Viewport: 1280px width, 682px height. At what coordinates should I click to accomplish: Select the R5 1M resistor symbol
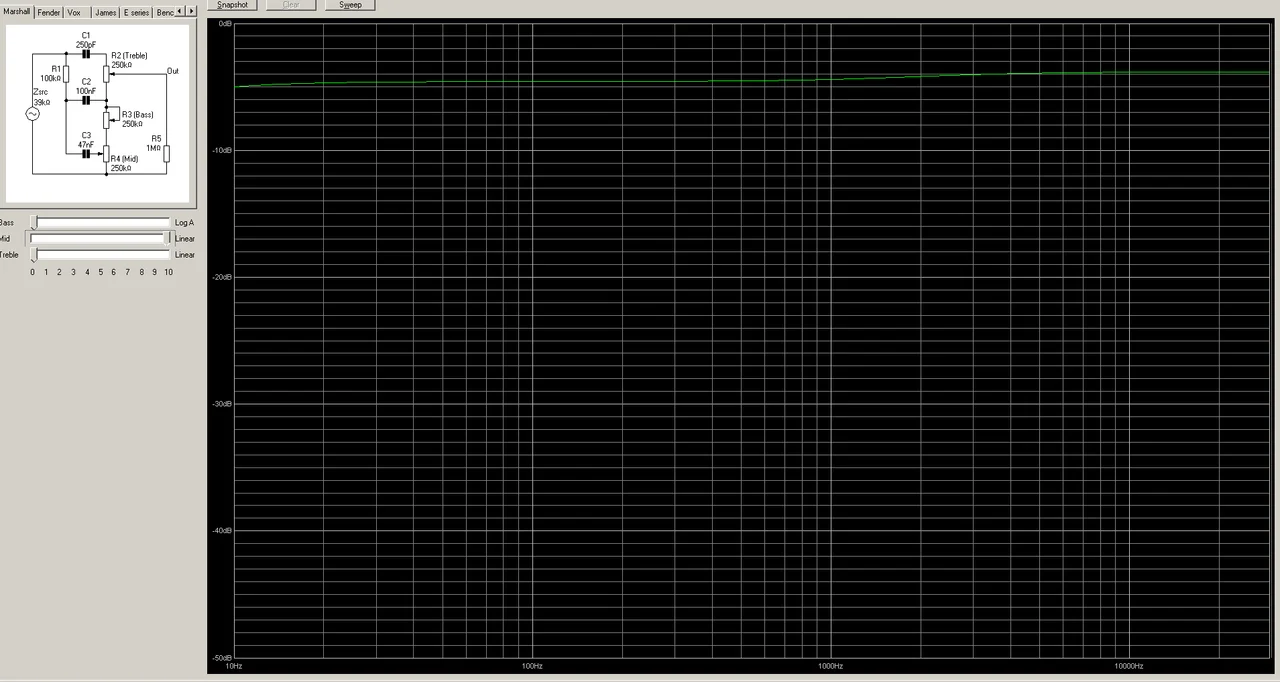(166, 152)
